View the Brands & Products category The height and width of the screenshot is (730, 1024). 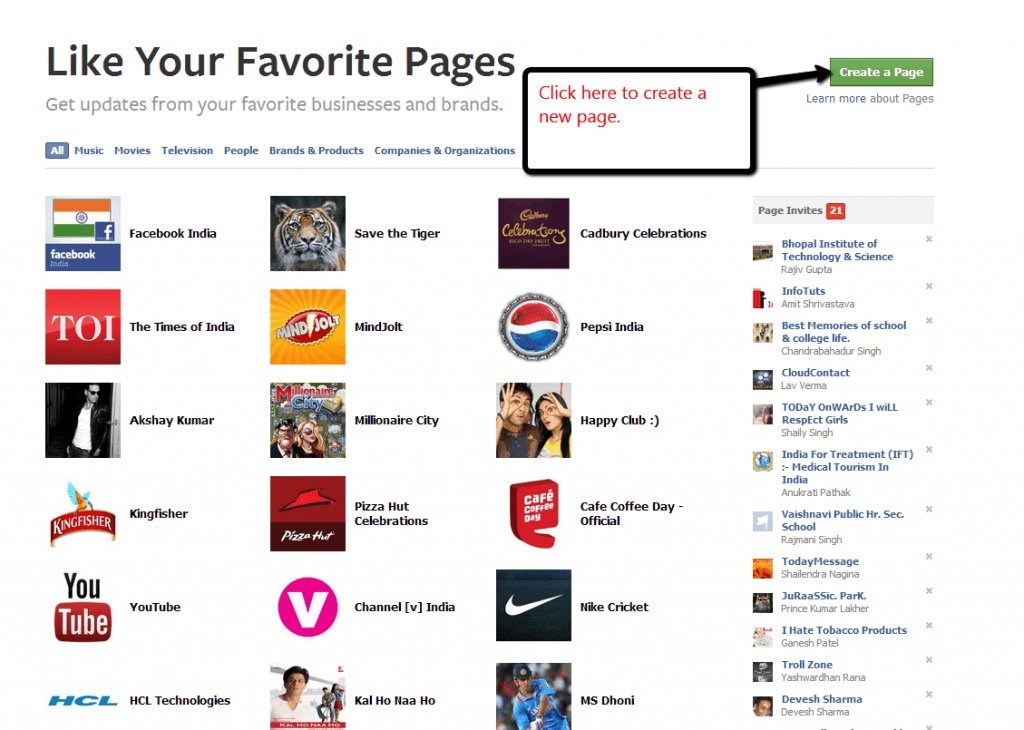pos(316,150)
